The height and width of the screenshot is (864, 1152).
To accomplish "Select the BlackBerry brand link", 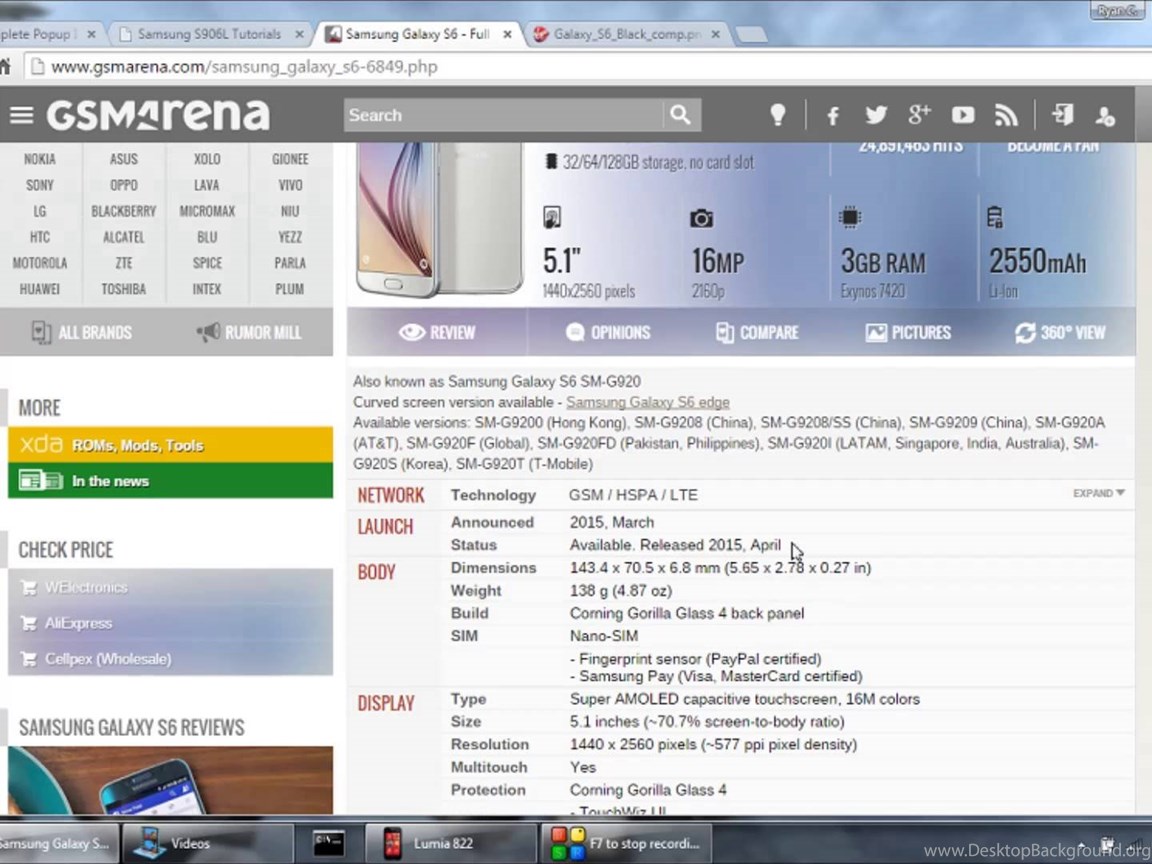I will tap(123, 211).
